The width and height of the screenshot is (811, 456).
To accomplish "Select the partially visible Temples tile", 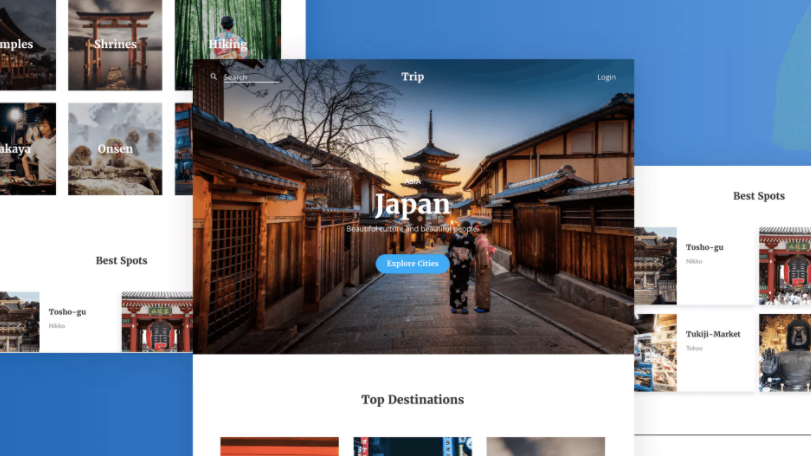I will (27, 44).
